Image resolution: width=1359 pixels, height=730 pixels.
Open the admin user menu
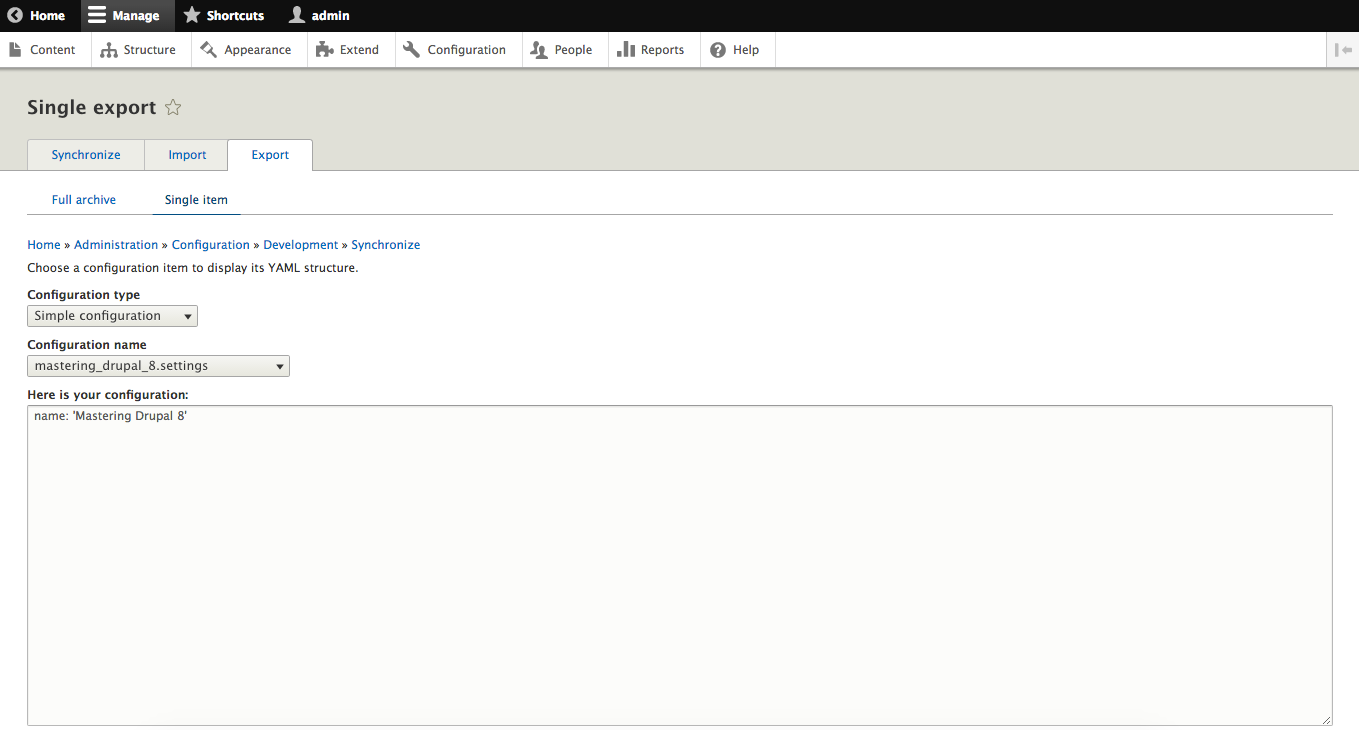pos(319,16)
